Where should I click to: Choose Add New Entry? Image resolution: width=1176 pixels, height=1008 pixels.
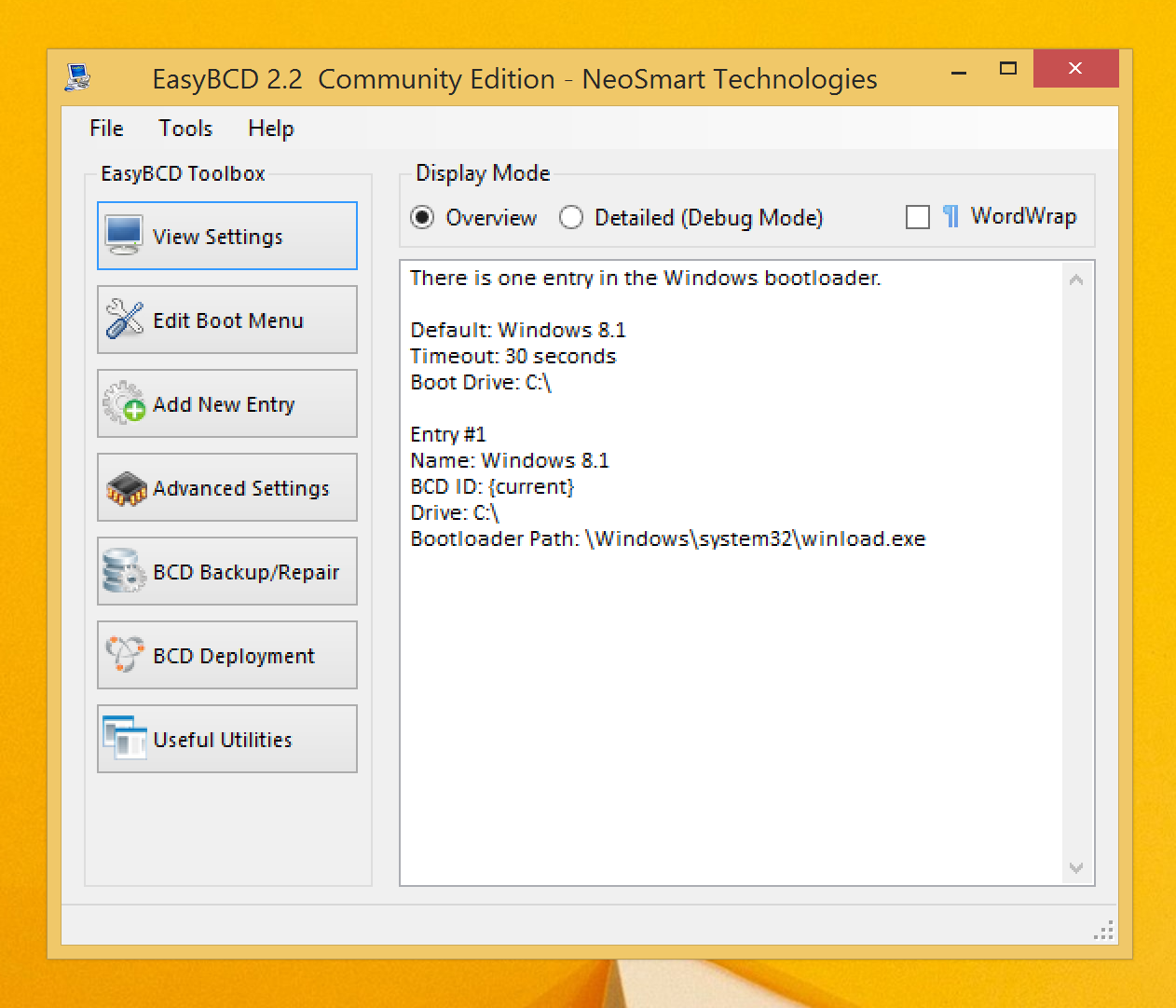227,403
